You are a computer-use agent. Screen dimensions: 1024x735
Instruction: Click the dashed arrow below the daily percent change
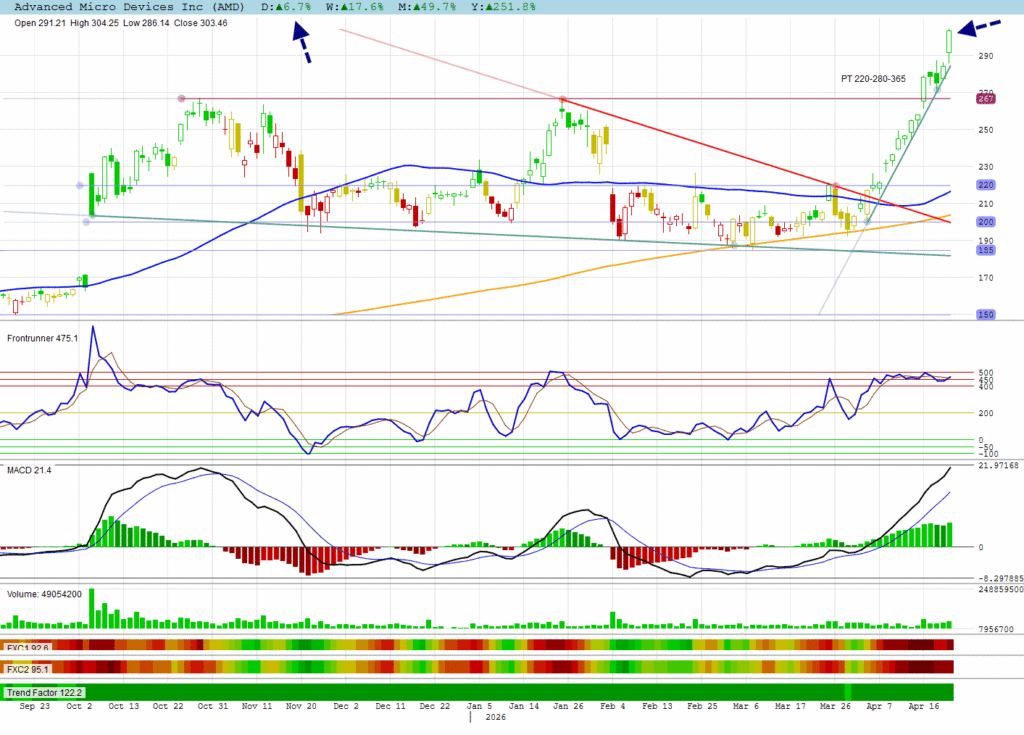point(301,43)
